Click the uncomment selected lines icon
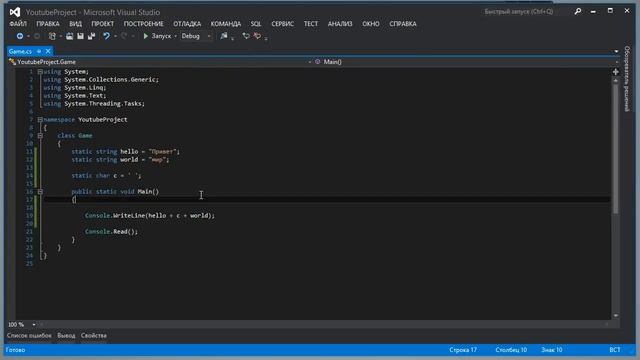 tap(257, 36)
